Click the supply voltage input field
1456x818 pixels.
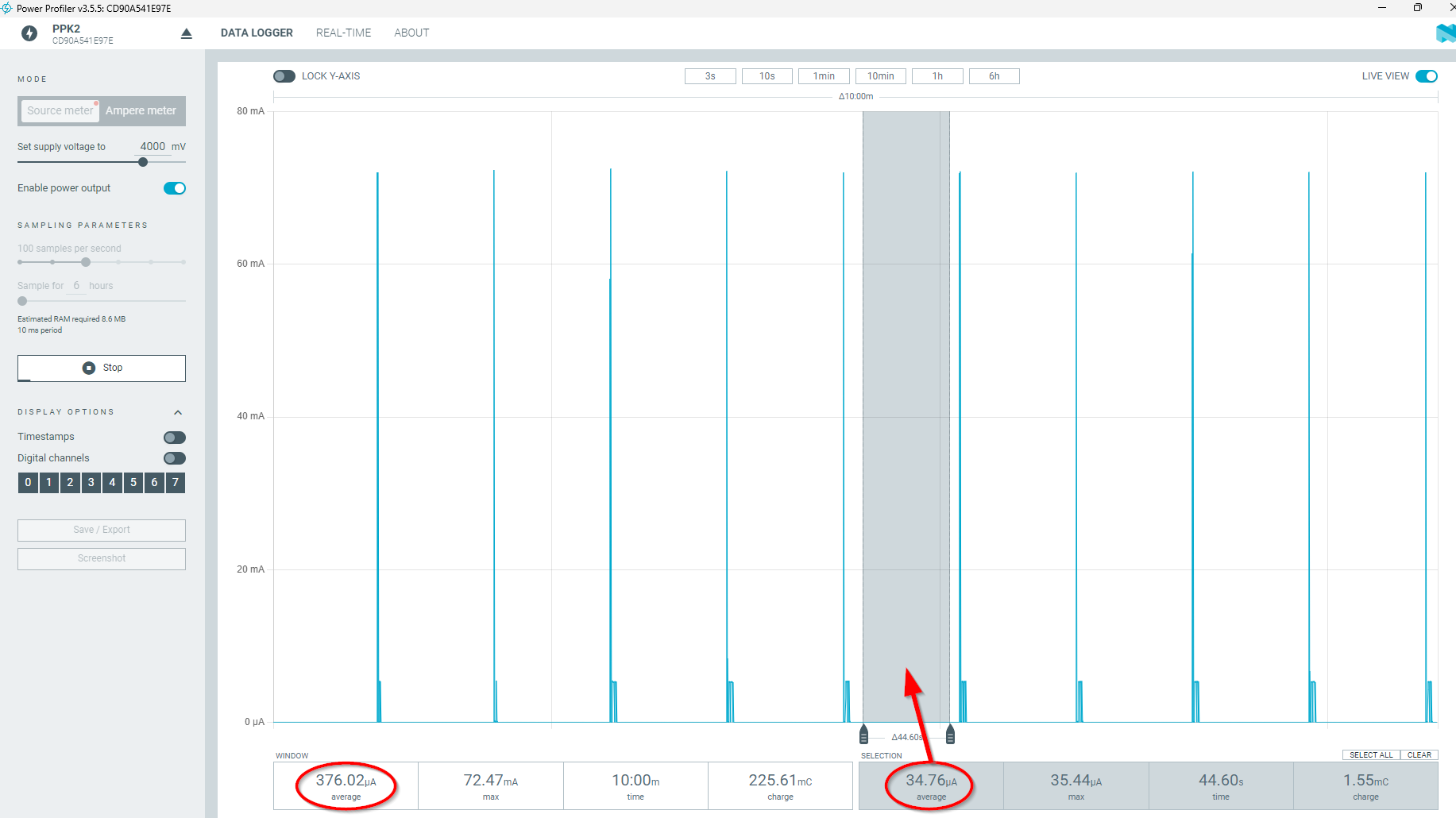pyautogui.click(x=152, y=147)
